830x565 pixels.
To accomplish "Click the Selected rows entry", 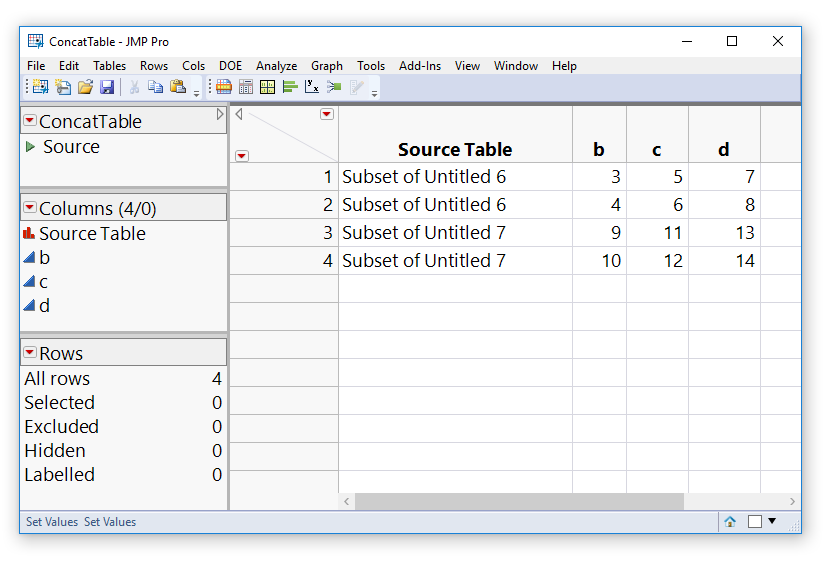I will [123, 402].
